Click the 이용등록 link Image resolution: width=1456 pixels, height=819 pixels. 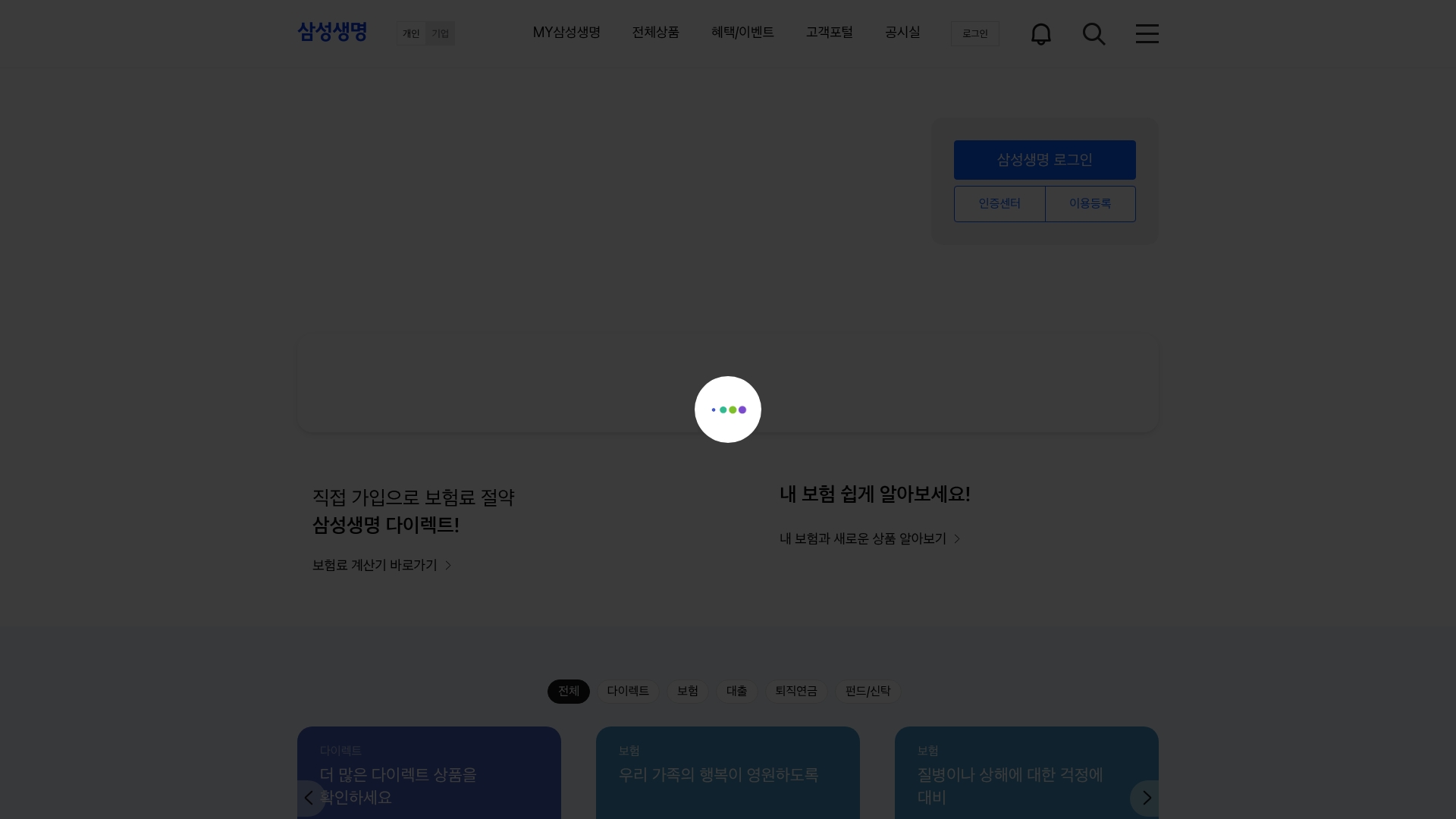(x=1090, y=203)
